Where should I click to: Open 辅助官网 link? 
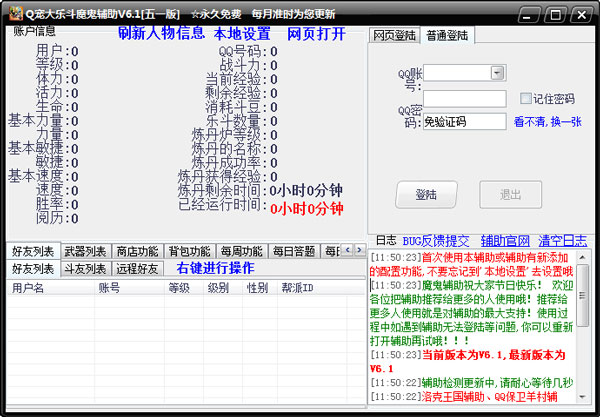[x=505, y=241]
